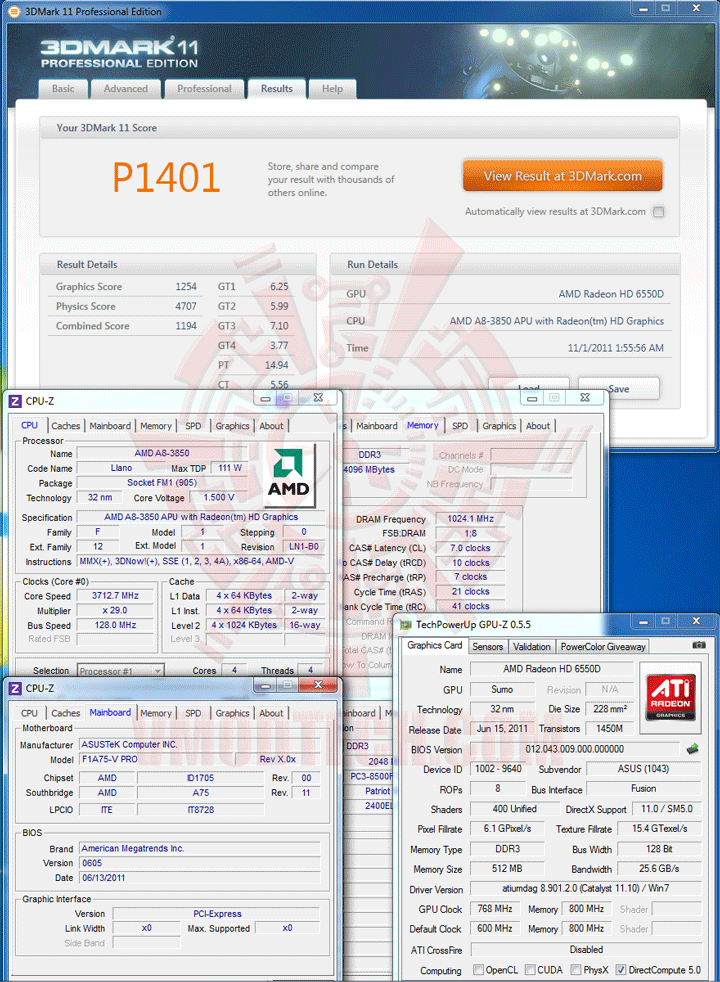This screenshot has width=720, height=982.
Task: Click the Southbridge value A75
Action: (201, 792)
